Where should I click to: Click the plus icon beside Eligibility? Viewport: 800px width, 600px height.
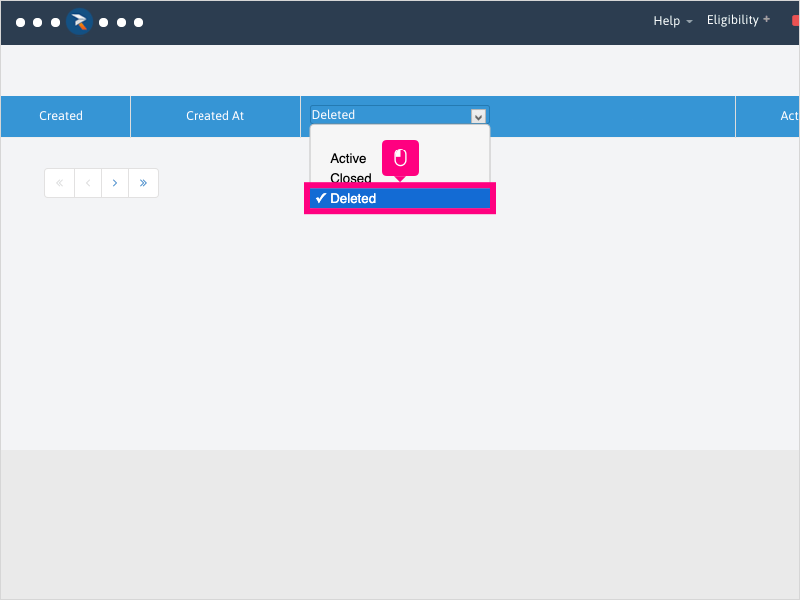point(766,19)
